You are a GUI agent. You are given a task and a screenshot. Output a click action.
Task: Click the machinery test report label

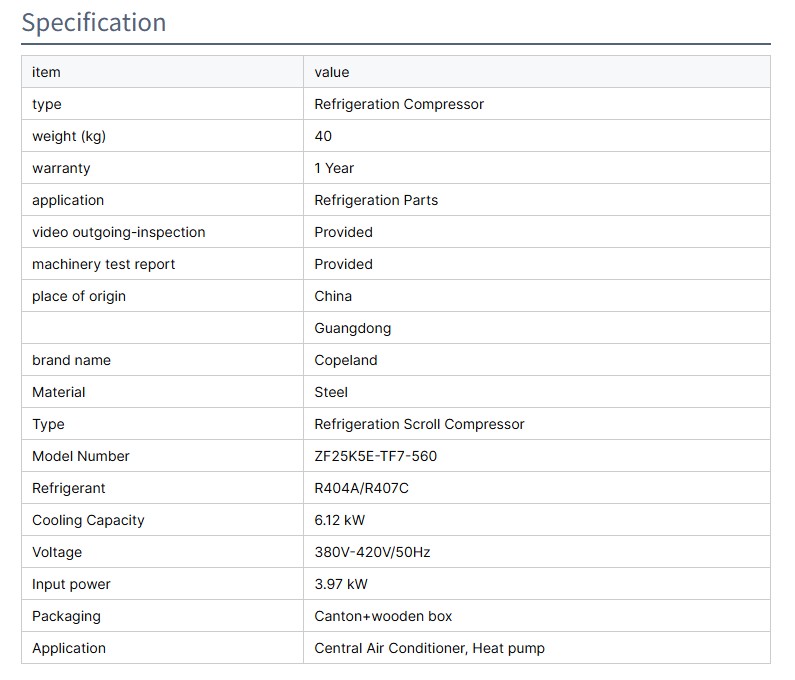pyautogui.click(x=103, y=264)
